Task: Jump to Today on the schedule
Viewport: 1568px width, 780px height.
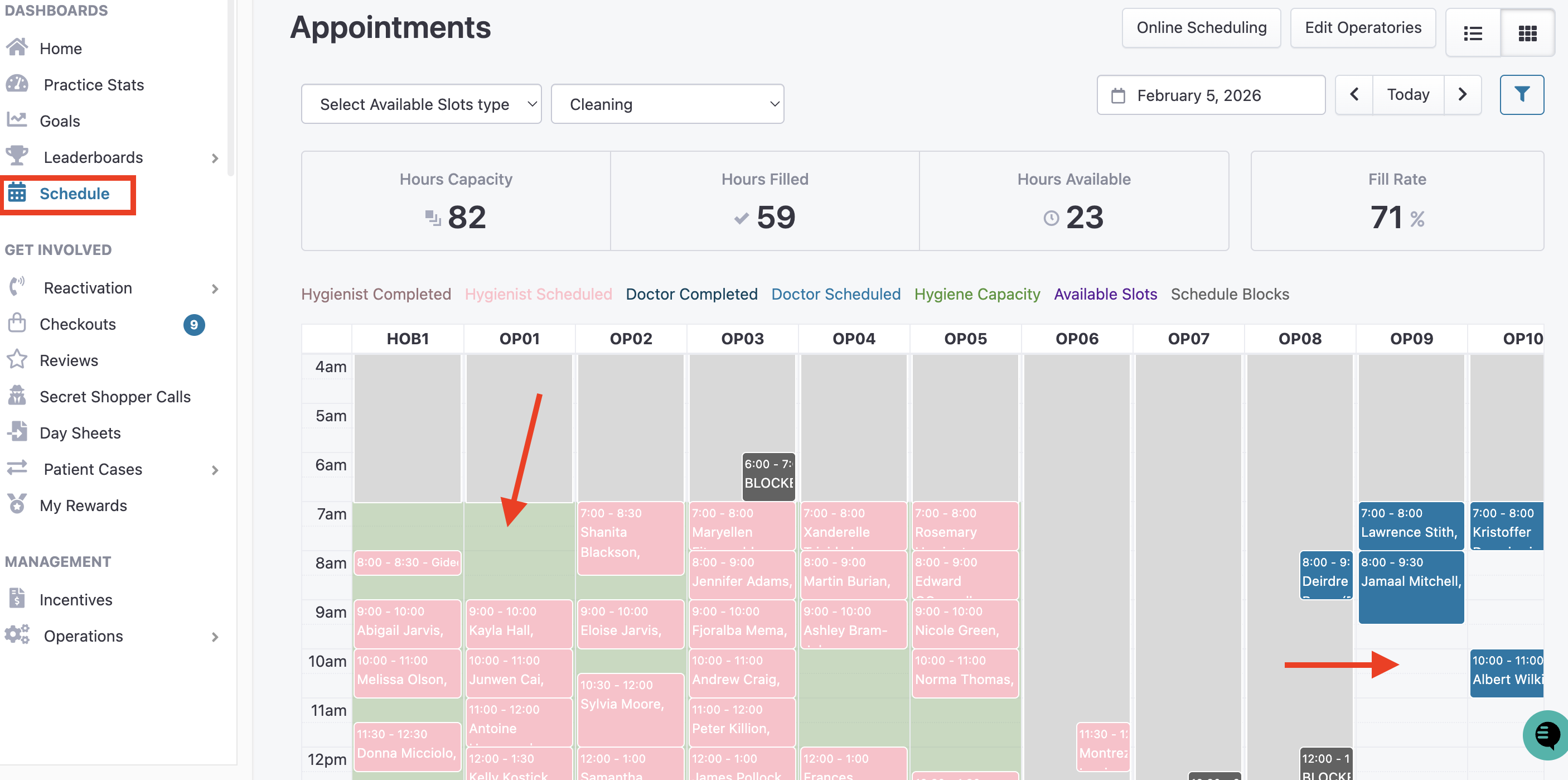Action: pos(1408,94)
